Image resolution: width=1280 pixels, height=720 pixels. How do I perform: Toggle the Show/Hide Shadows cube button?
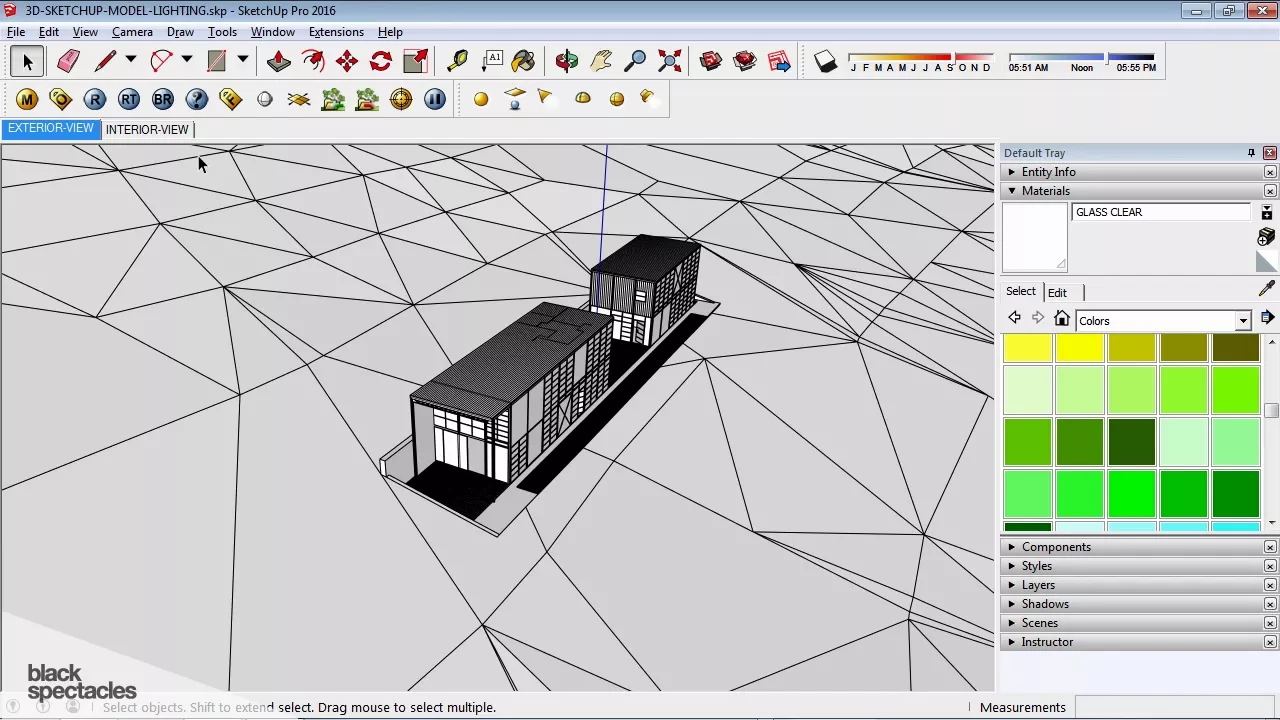[x=825, y=62]
